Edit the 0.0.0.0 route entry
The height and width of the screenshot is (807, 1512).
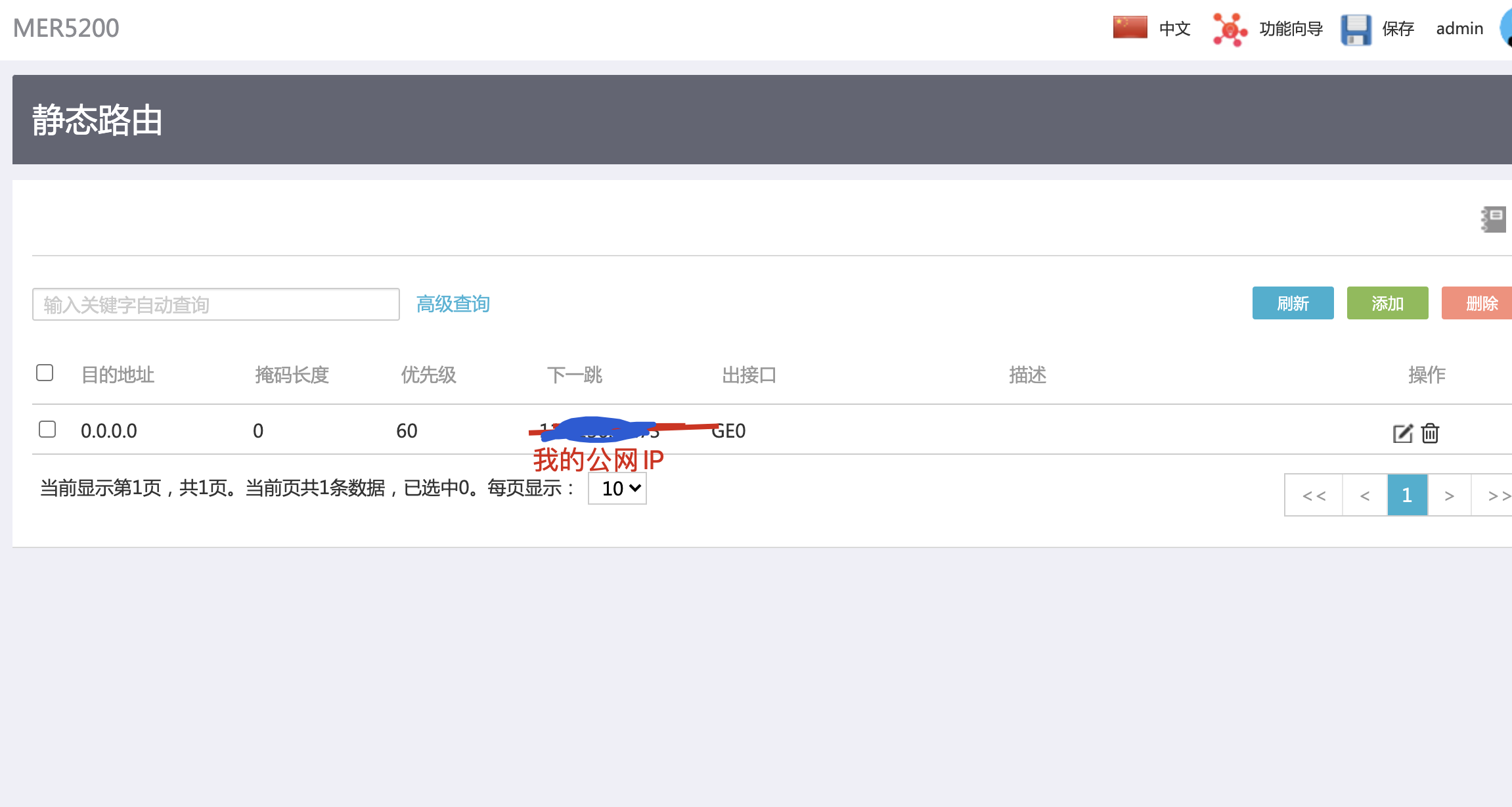(x=1402, y=433)
